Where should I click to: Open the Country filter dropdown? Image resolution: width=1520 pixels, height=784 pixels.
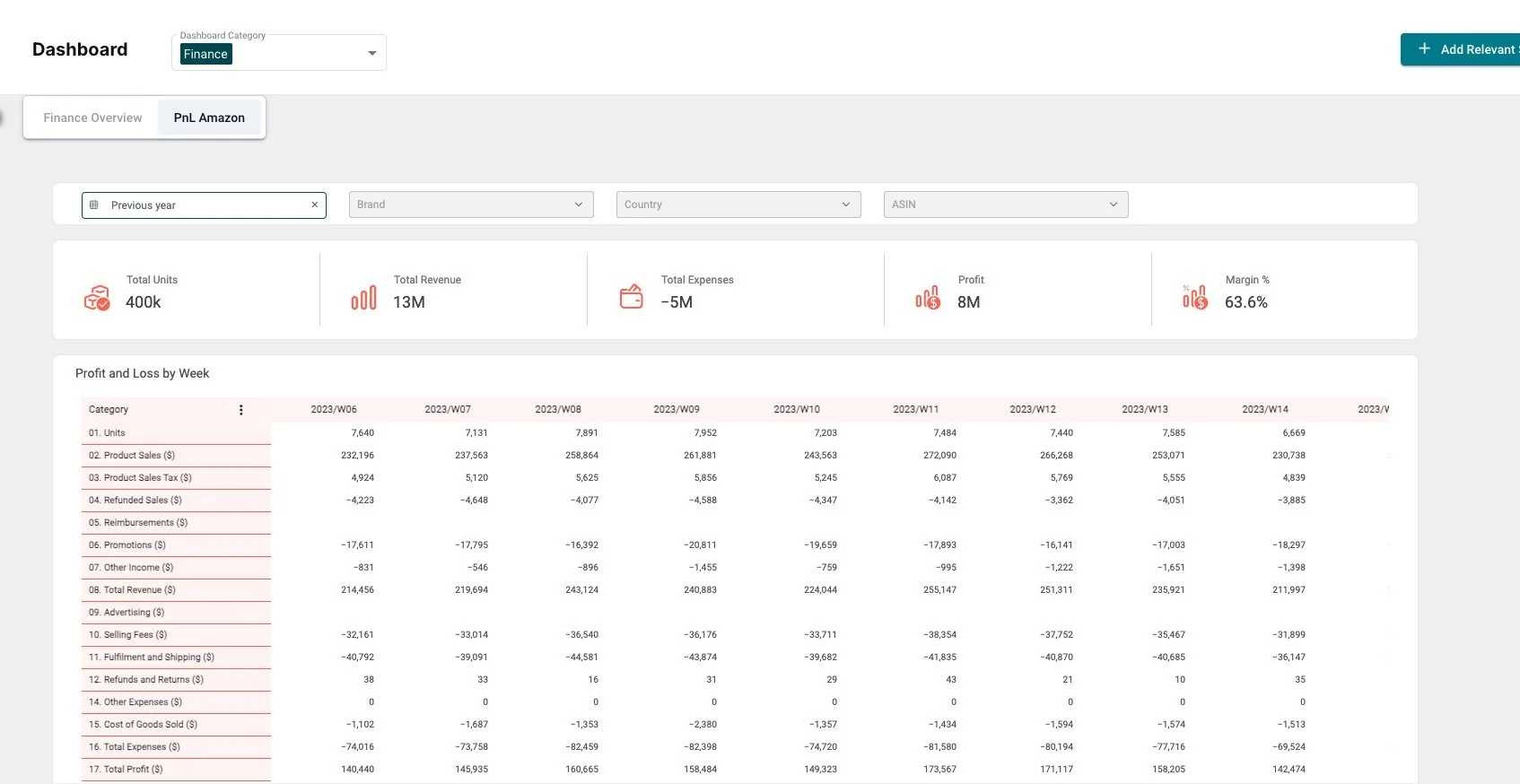click(x=738, y=205)
